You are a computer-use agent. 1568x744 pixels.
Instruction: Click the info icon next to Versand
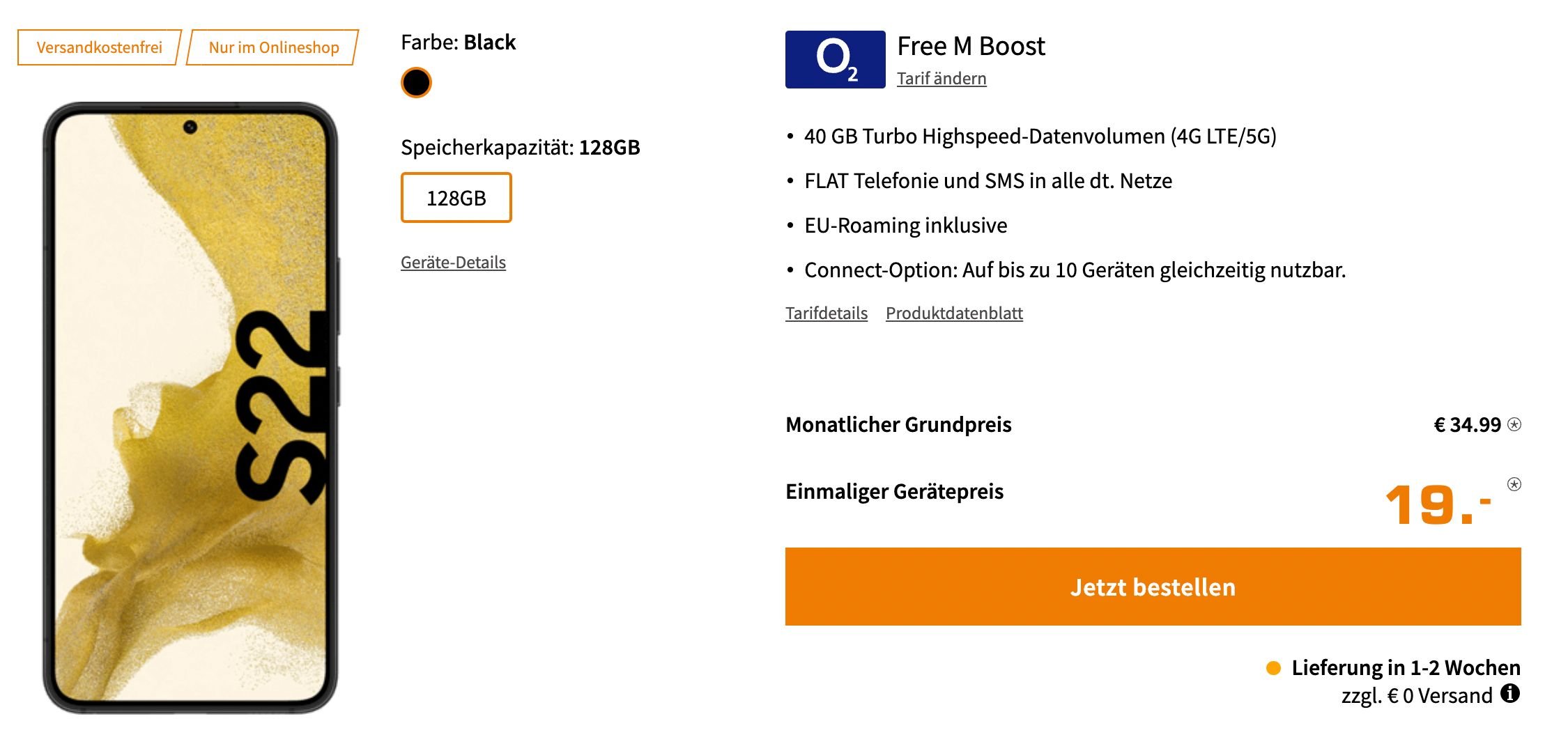[1510, 694]
